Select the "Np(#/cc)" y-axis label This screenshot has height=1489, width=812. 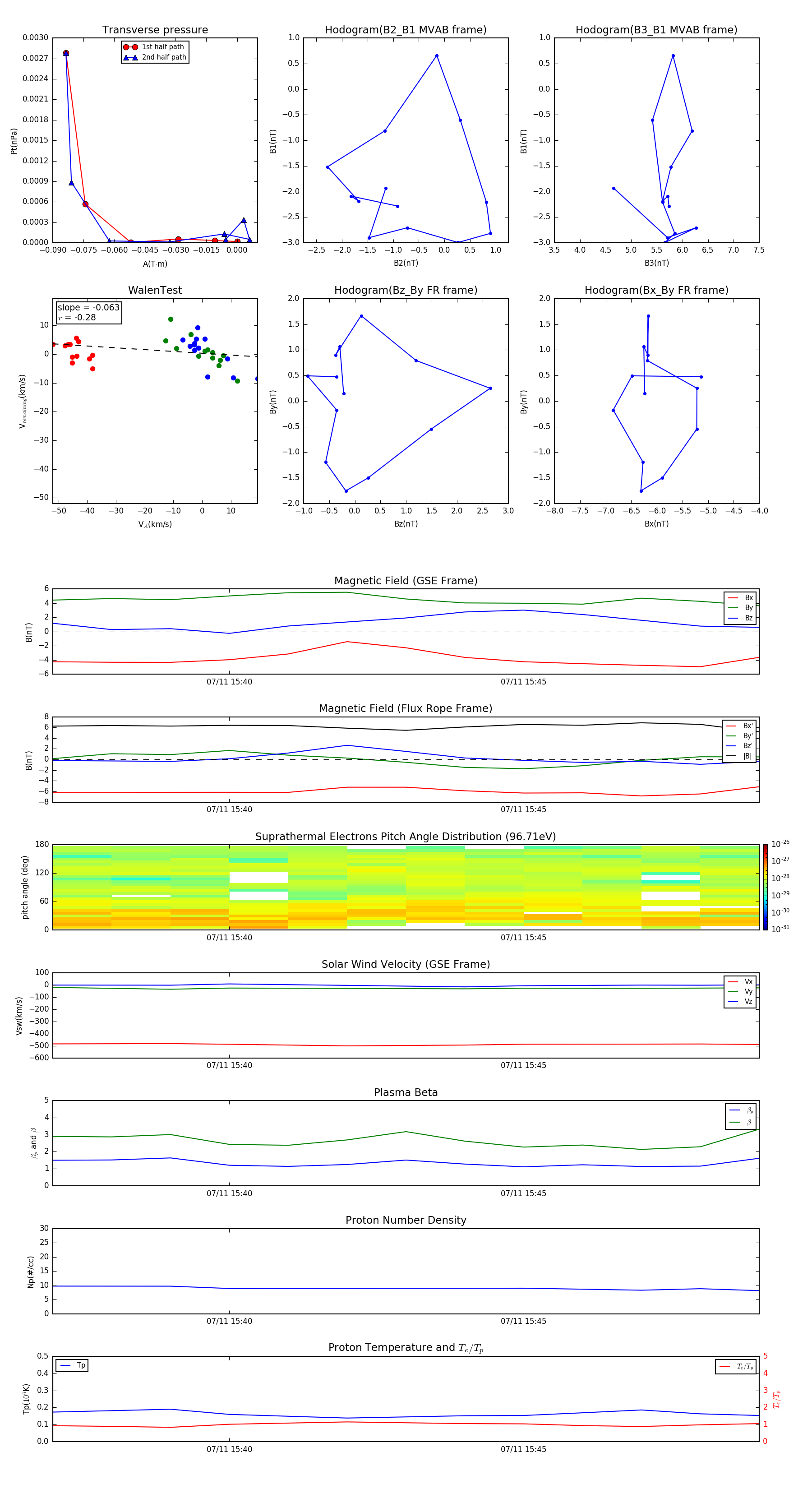tap(31, 1272)
